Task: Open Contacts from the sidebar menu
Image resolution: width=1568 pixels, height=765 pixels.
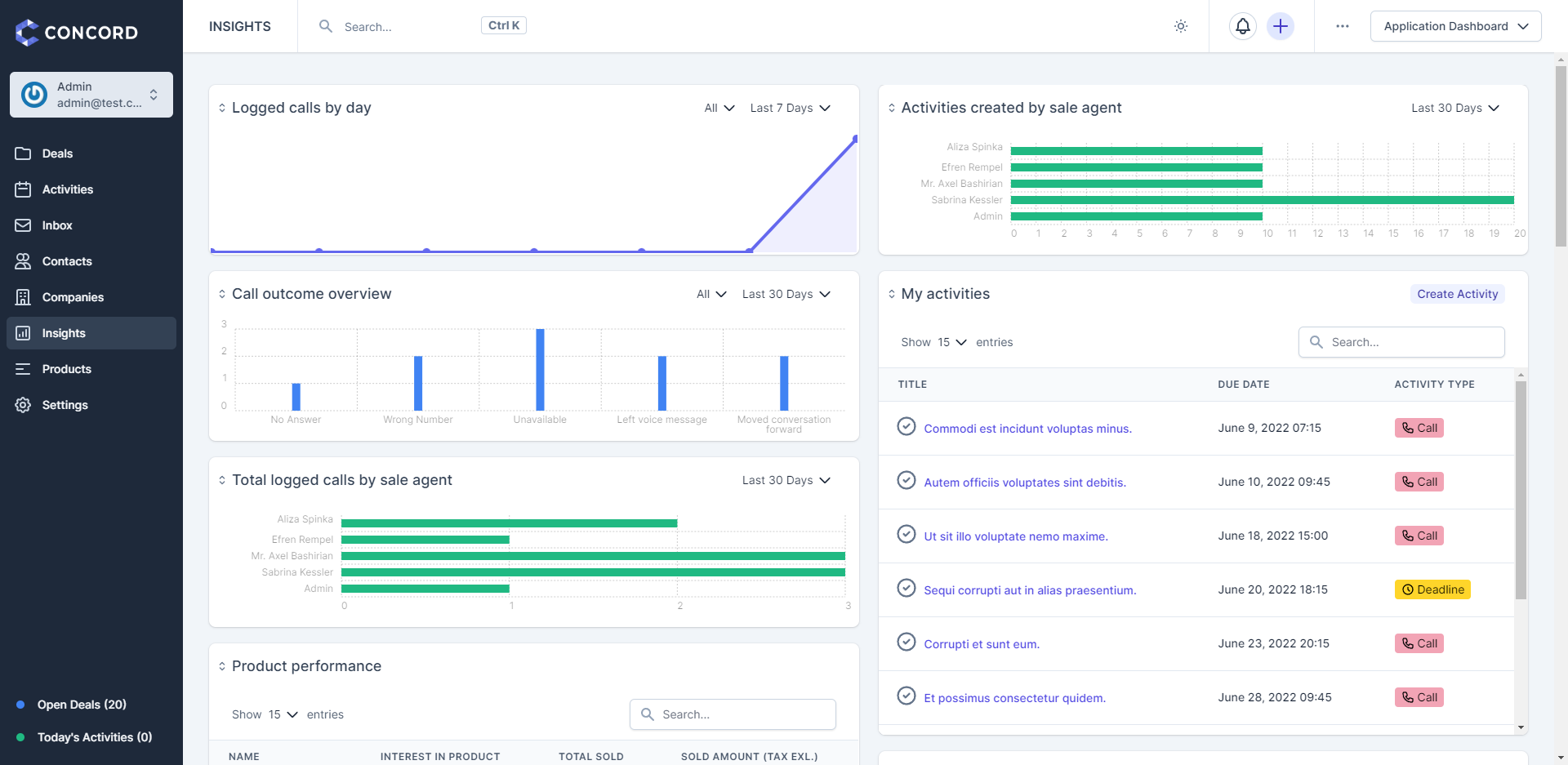Action: point(67,261)
